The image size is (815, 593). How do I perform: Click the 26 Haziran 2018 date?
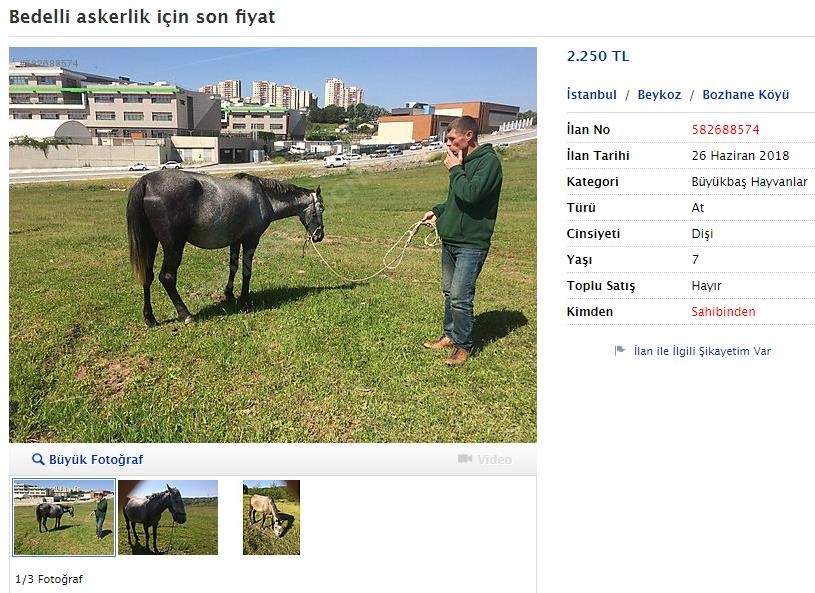coord(740,155)
